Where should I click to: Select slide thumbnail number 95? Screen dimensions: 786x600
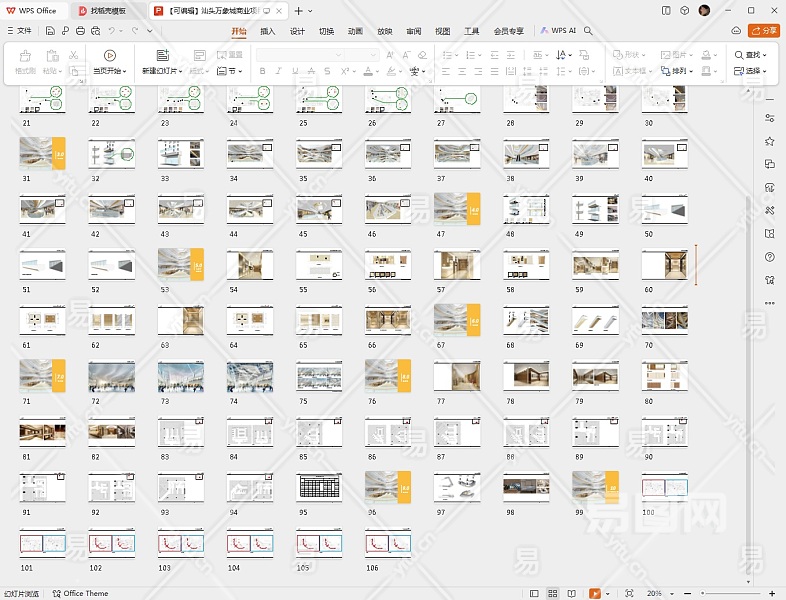pyautogui.click(x=317, y=488)
